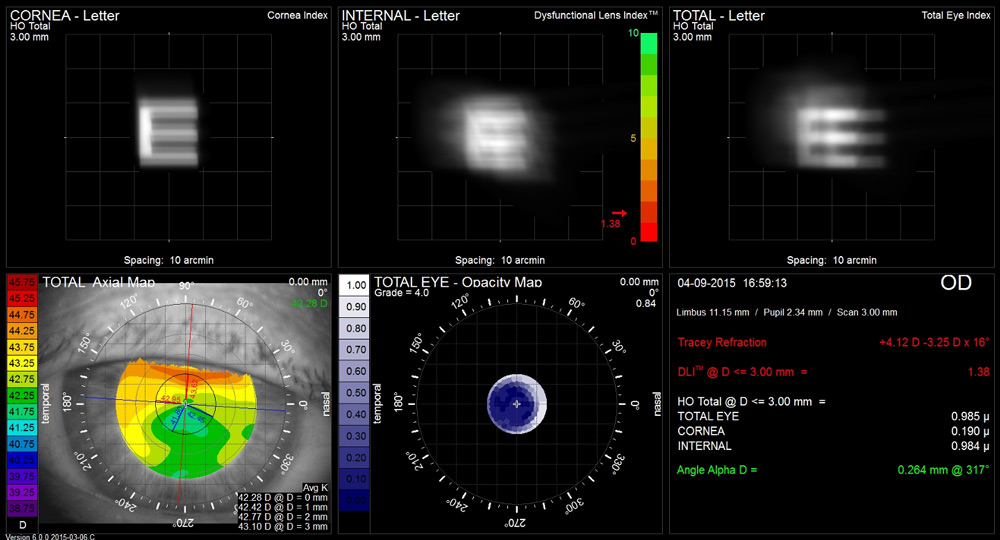
Task: Click the blurred E letter in CORNEA panel
Action: click(x=168, y=135)
